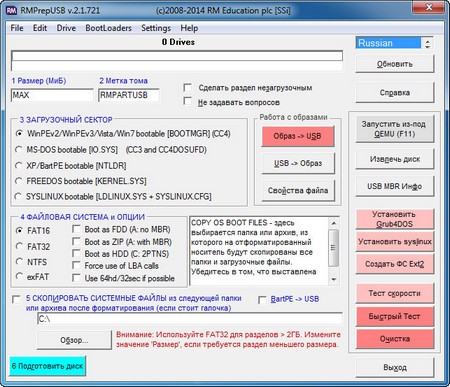The width and height of the screenshot is (450, 387).
Task: Click Установить syslinux button
Action: pos(395,242)
